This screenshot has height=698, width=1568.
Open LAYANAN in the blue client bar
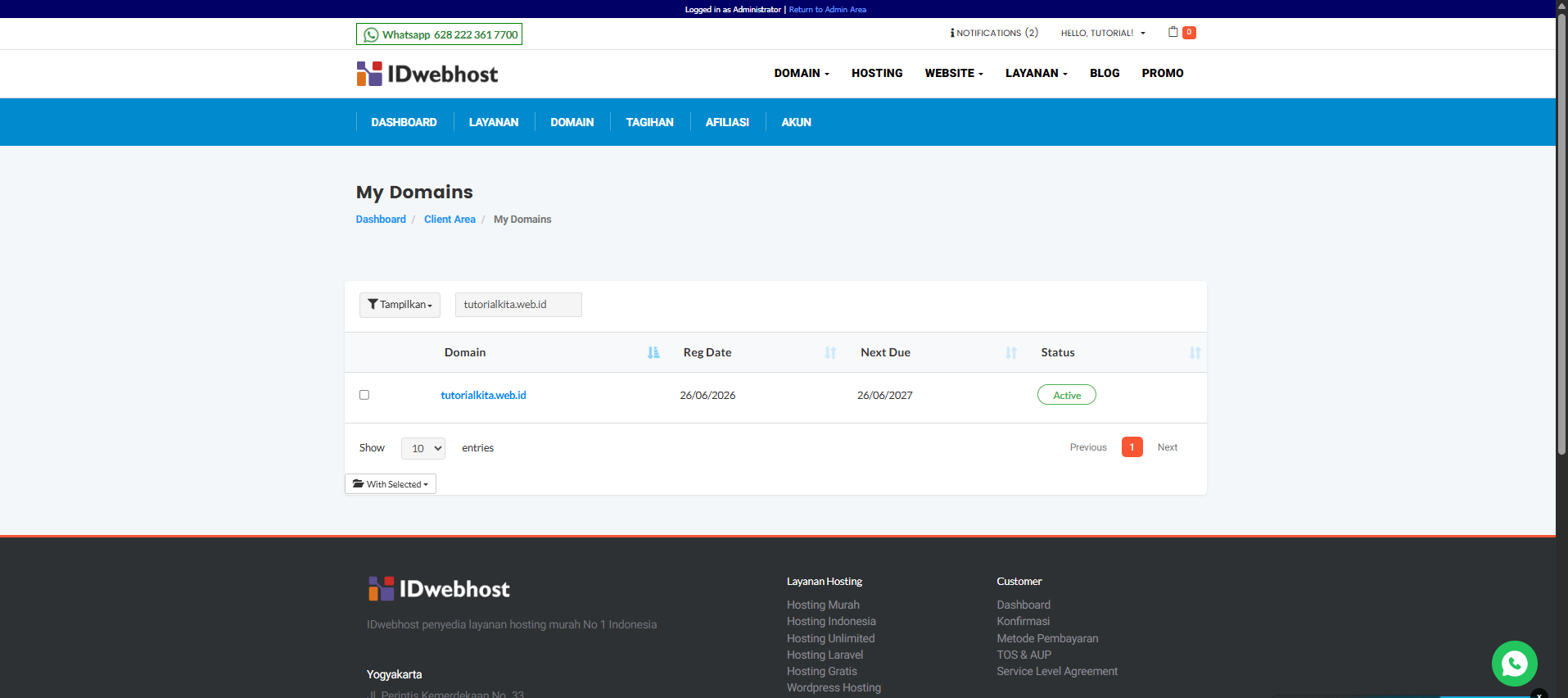click(494, 122)
